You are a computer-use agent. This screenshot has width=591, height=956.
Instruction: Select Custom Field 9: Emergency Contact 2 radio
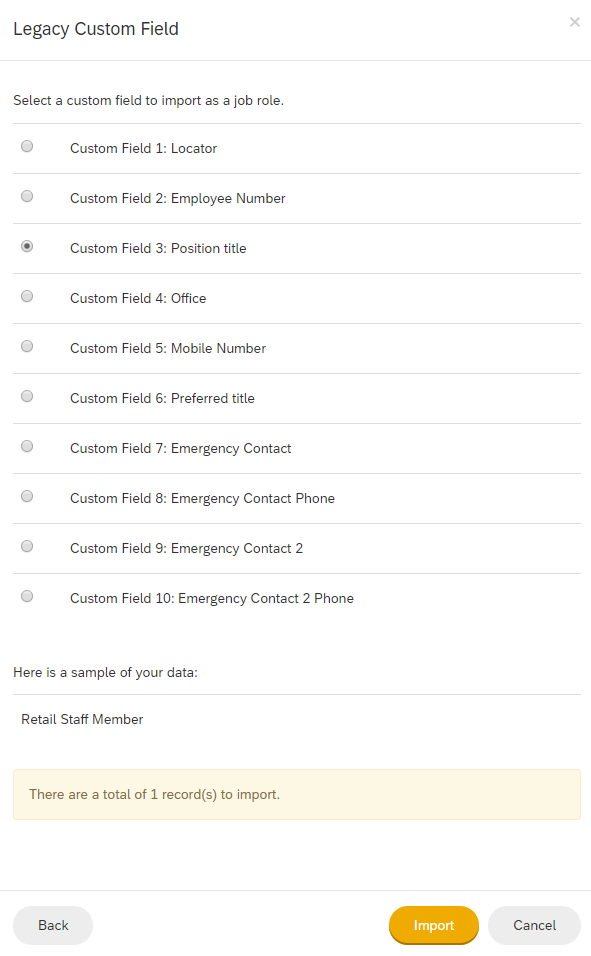point(27,546)
